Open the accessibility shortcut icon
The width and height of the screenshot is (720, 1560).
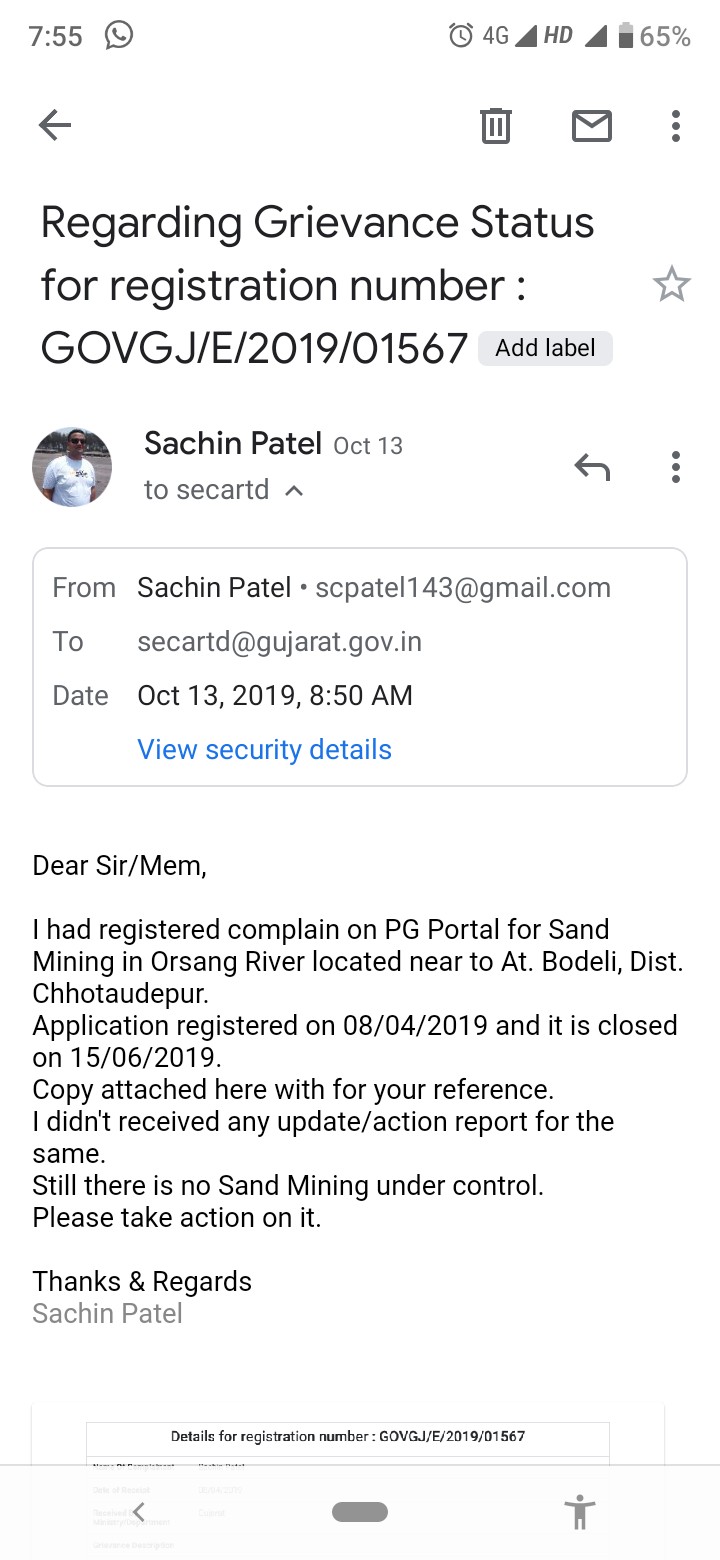click(x=579, y=1511)
